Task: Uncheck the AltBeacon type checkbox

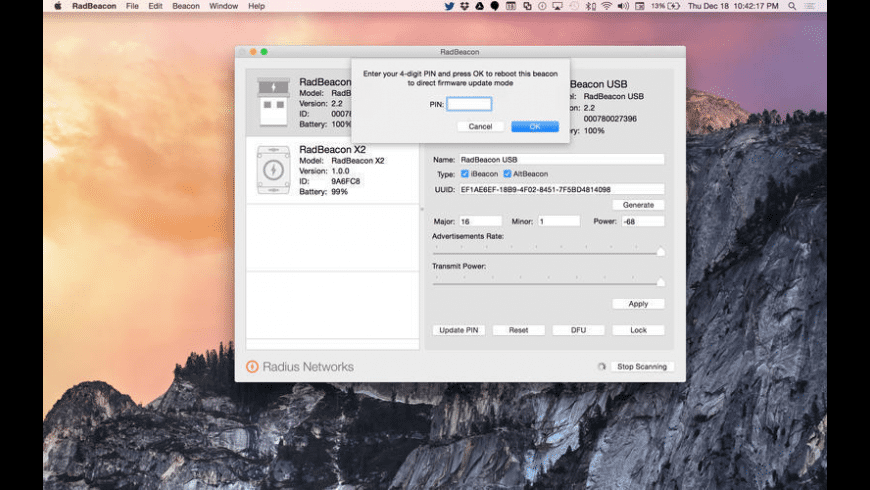Action: [x=507, y=174]
